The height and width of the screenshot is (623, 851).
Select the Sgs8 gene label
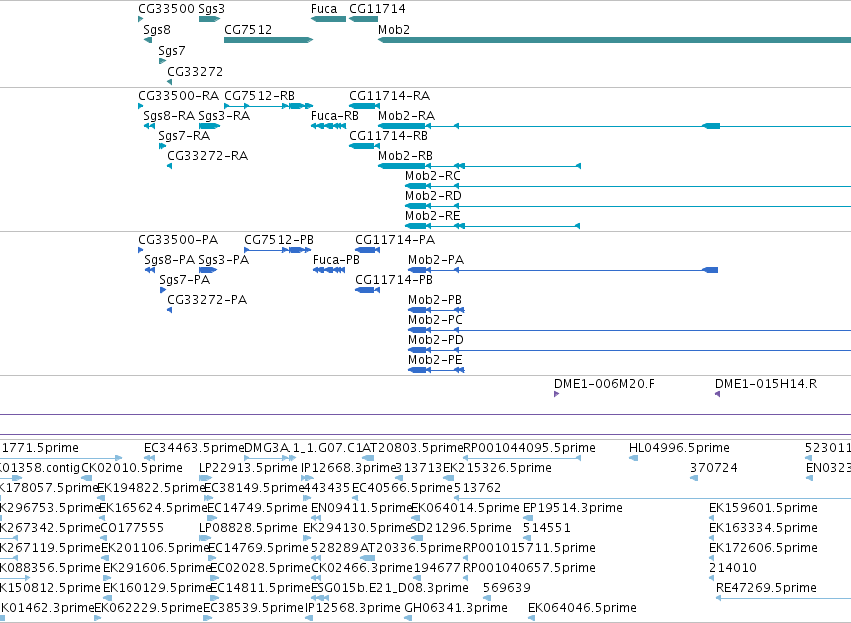pos(157,30)
